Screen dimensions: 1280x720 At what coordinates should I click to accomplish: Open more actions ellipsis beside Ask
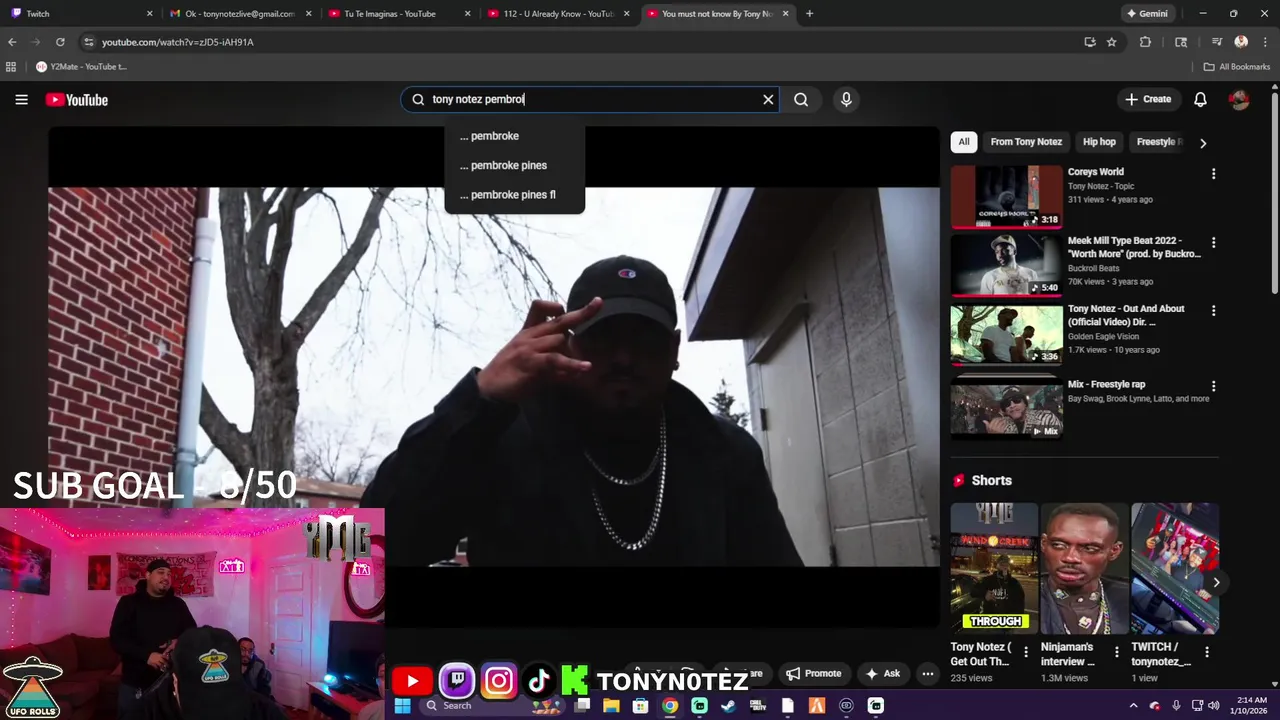click(927, 673)
